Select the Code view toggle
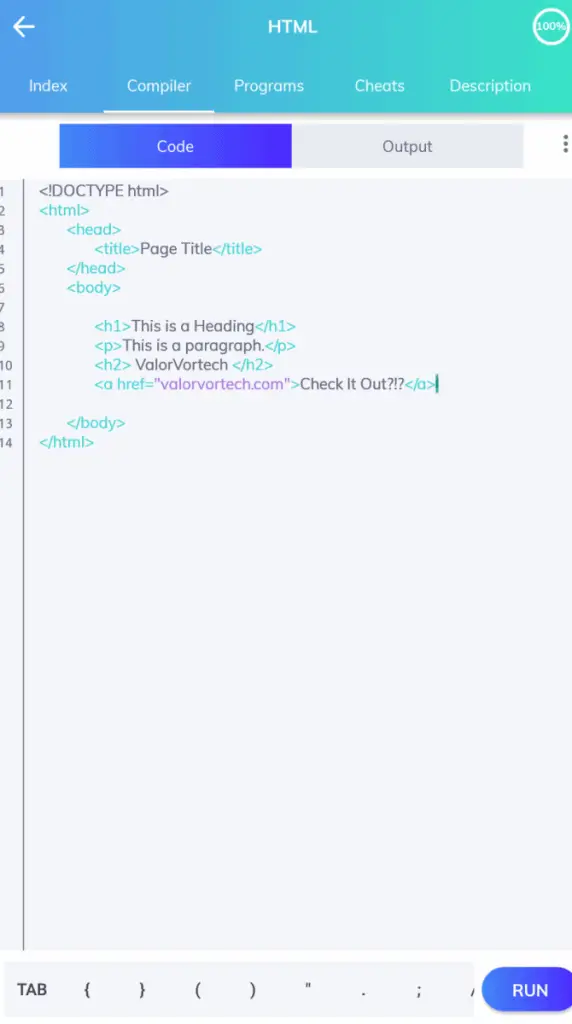The width and height of the screenshot is (572, 1024). click(175, 146)
